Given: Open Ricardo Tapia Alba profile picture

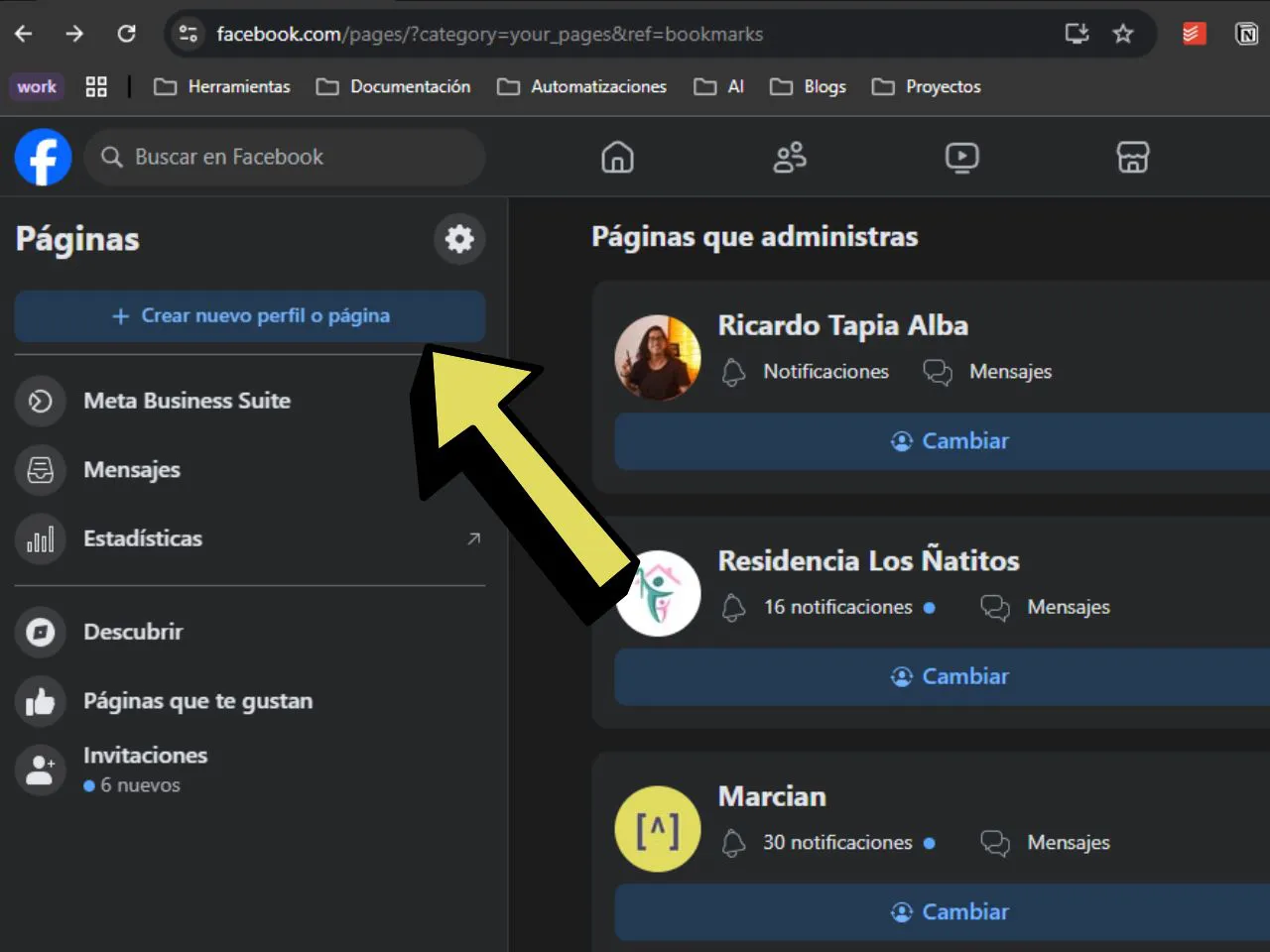Looking at the screenshot, I should click(x=658, y=358).
